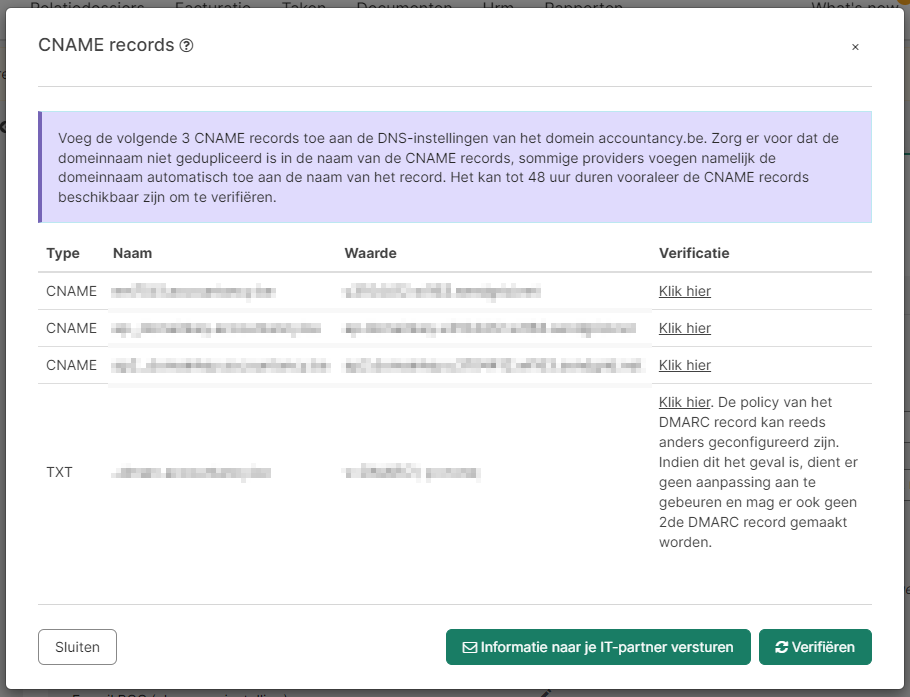Select the Naam value of the third CNAME record
Screen dimensions: 910x697
click(220, 365)
